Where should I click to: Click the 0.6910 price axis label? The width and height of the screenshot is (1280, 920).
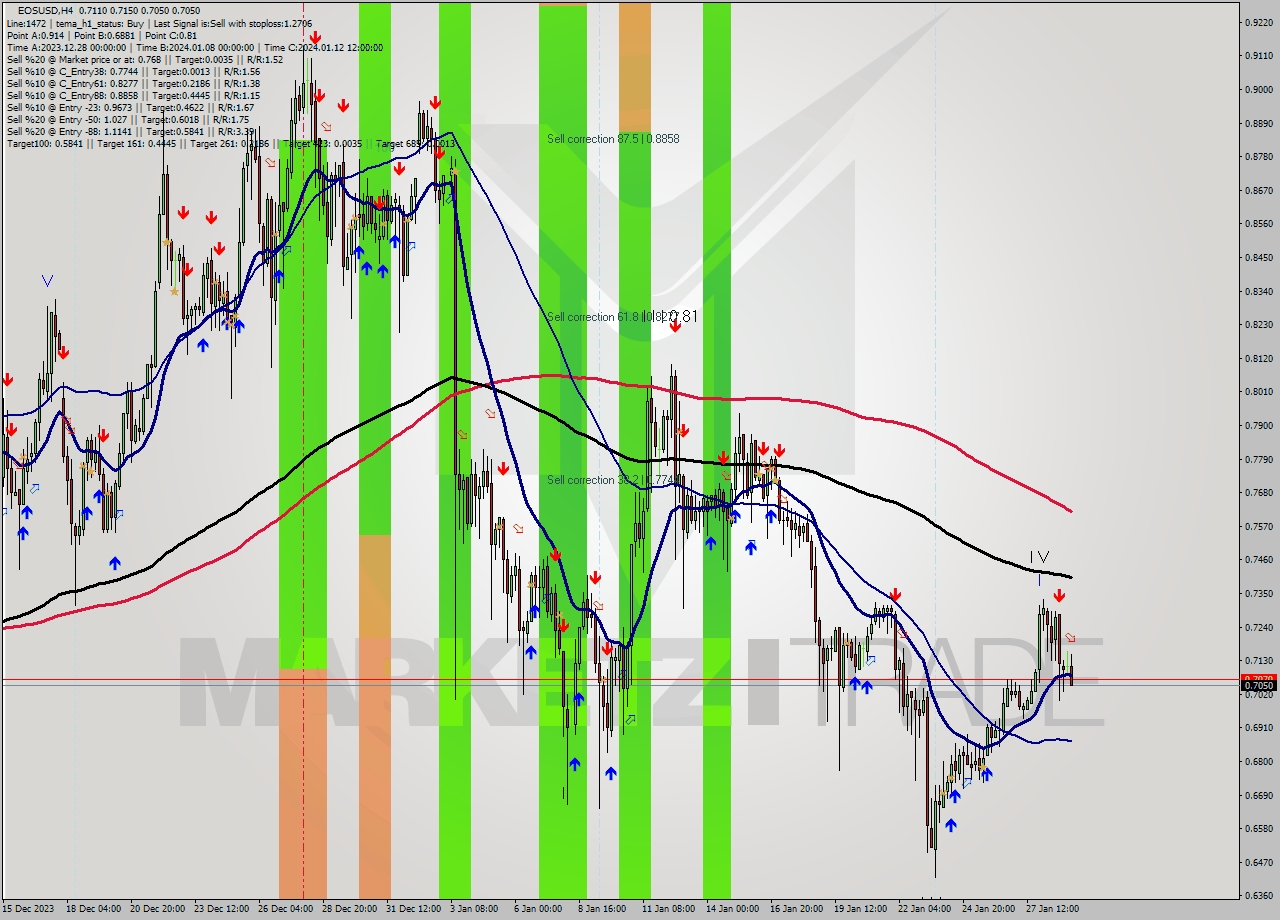(1257, 727)
